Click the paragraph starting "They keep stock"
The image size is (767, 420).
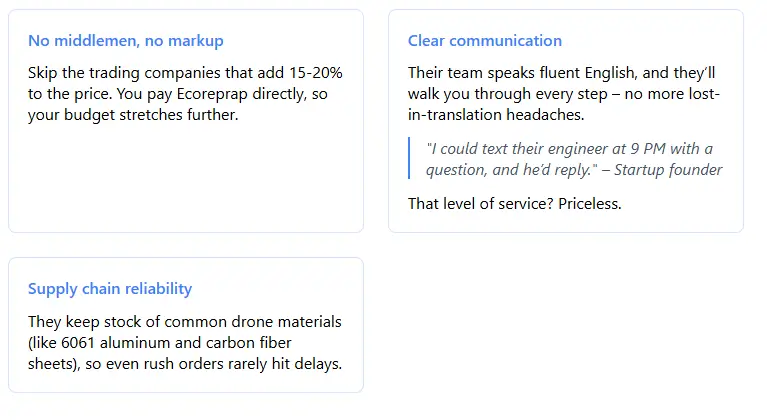click(x=185, y=342)
